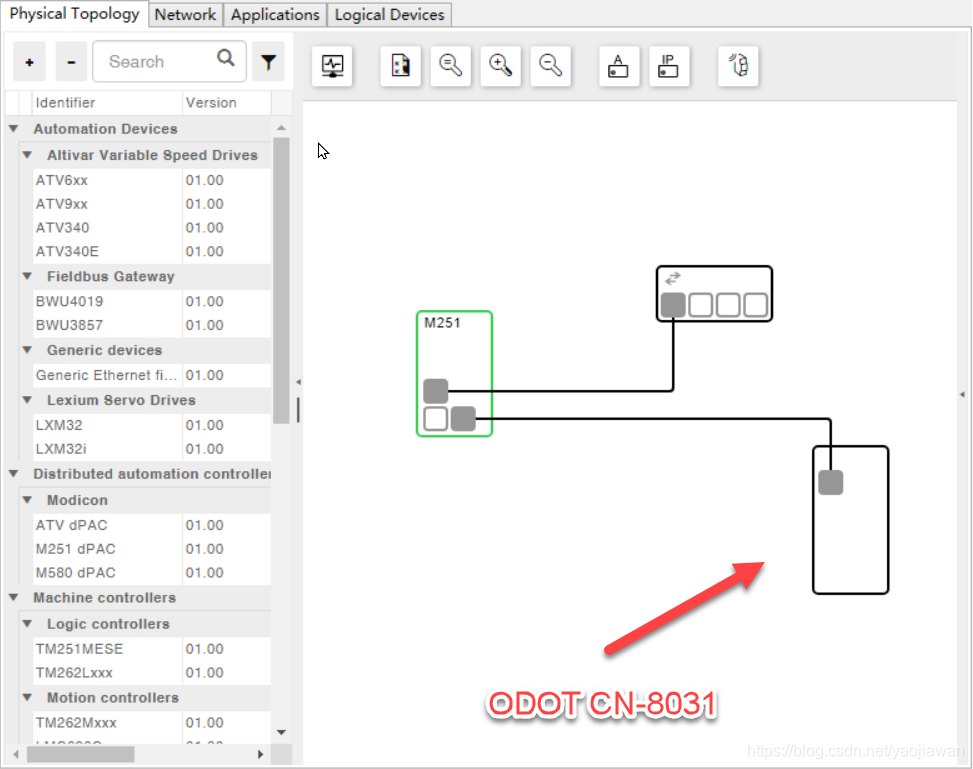
Task: Select ATV9xx in the catalog
Action: tap(151, 204)
